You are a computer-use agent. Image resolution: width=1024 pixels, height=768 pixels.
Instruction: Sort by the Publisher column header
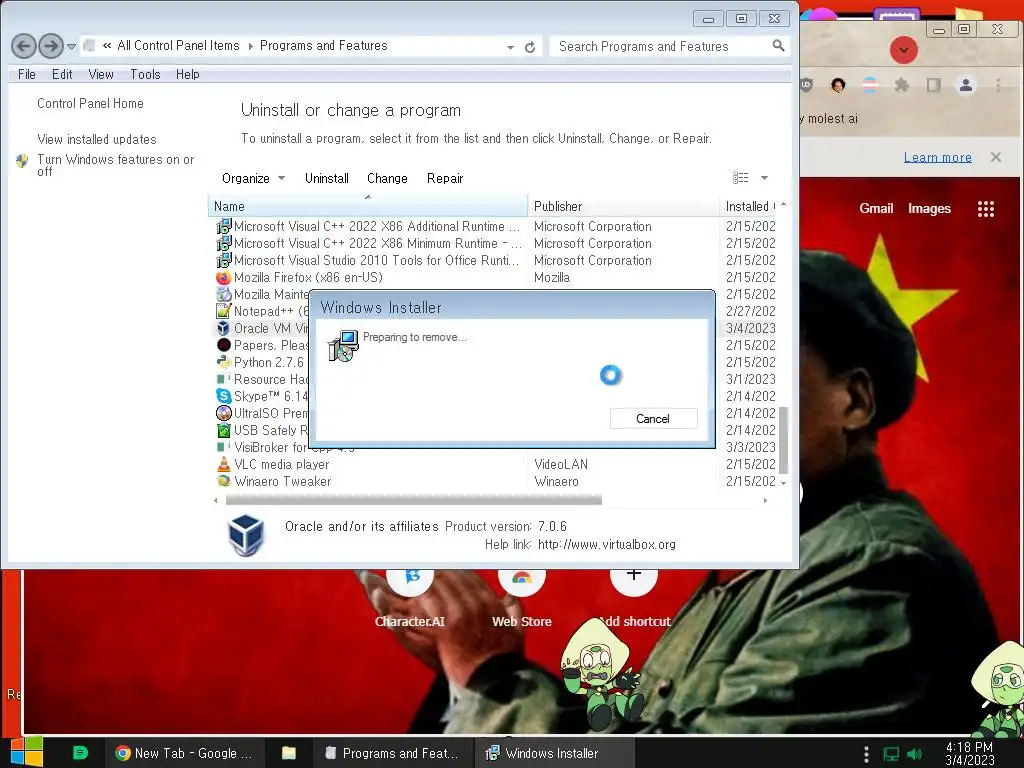(623, 206)
